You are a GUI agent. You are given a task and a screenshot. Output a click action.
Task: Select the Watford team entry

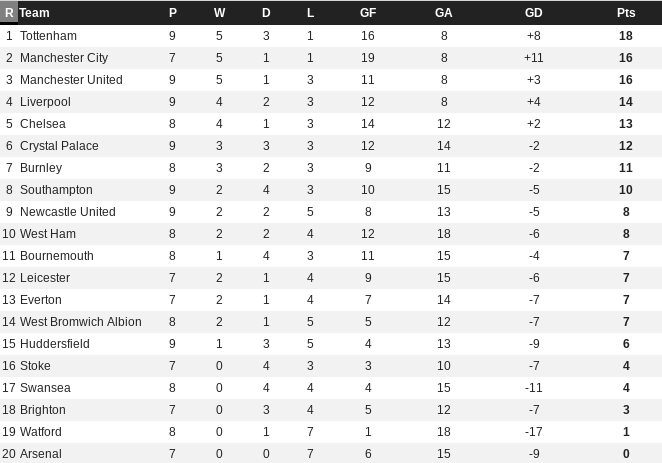click(x=41, y=432)
